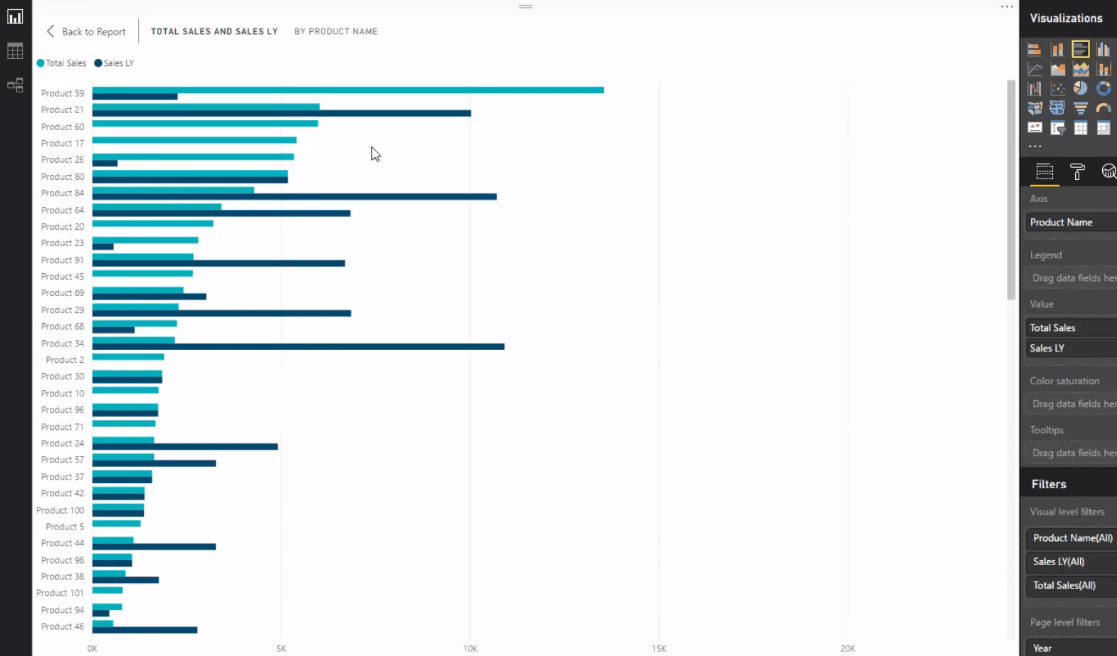Click the BY PRODUCT NAME subtitle
The image size is (1117, 656).
tap(336, 31)
